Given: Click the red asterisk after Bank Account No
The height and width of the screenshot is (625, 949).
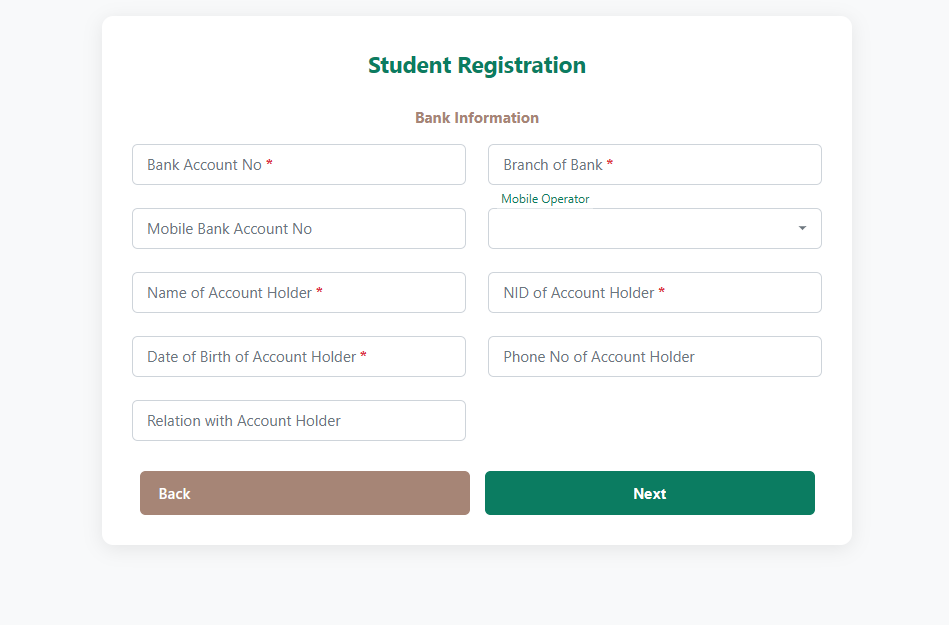Looking at the screenshot, I should click(269, 164).
